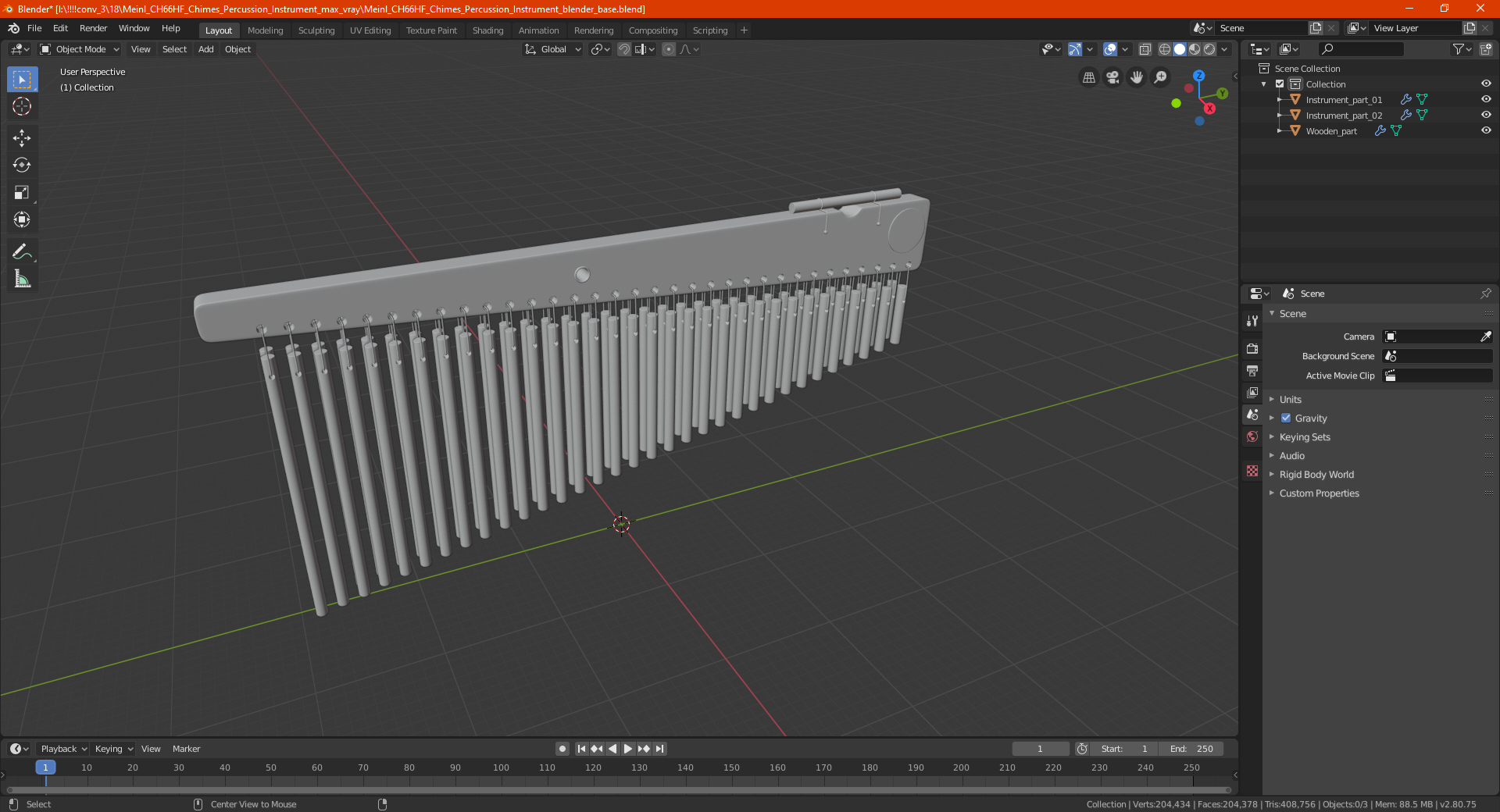This screenshot has width=1500, height=812.
Task: Open the File menu
Action: [34, 28]
